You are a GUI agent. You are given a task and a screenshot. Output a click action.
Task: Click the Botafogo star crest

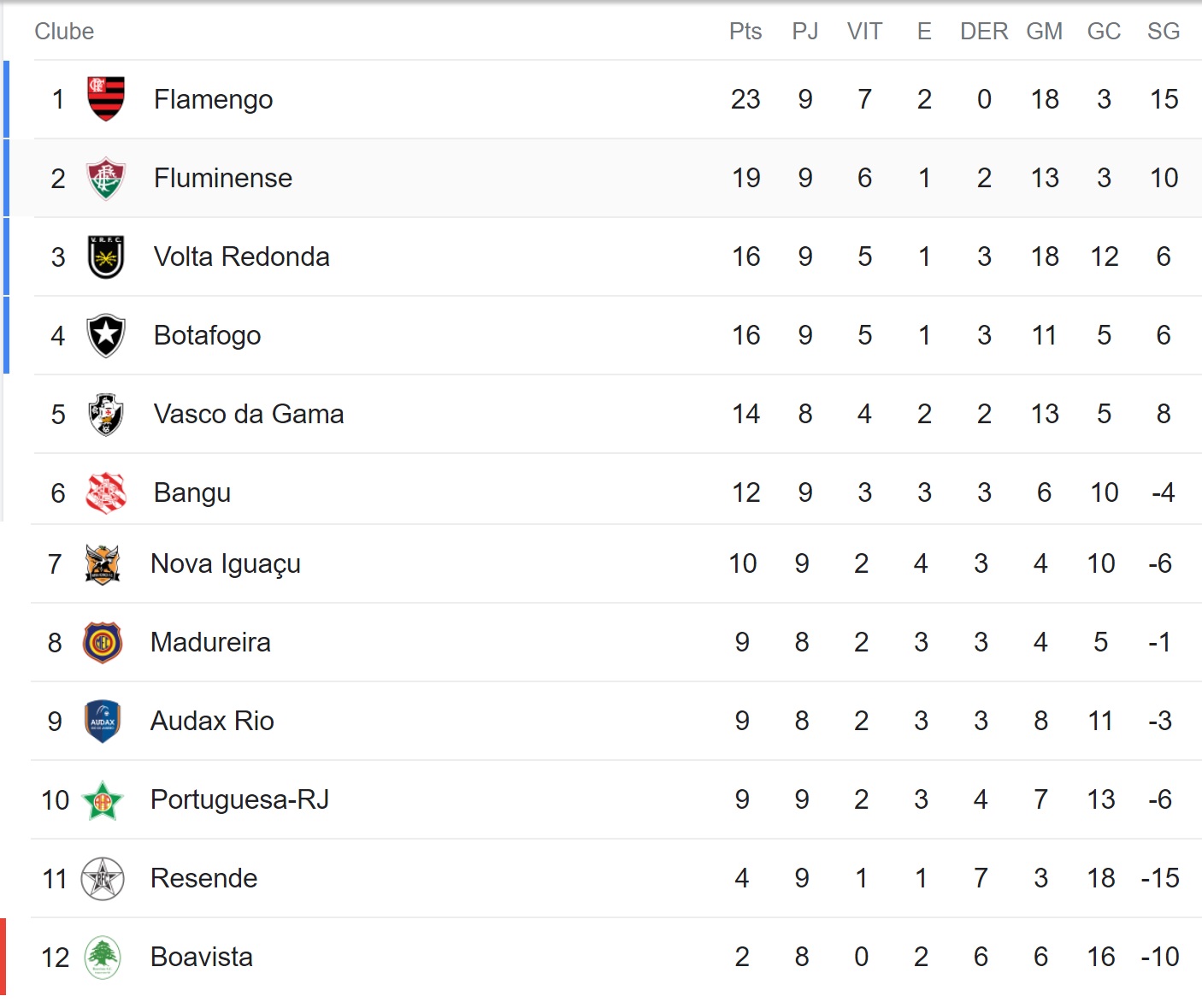pos(106,335)
